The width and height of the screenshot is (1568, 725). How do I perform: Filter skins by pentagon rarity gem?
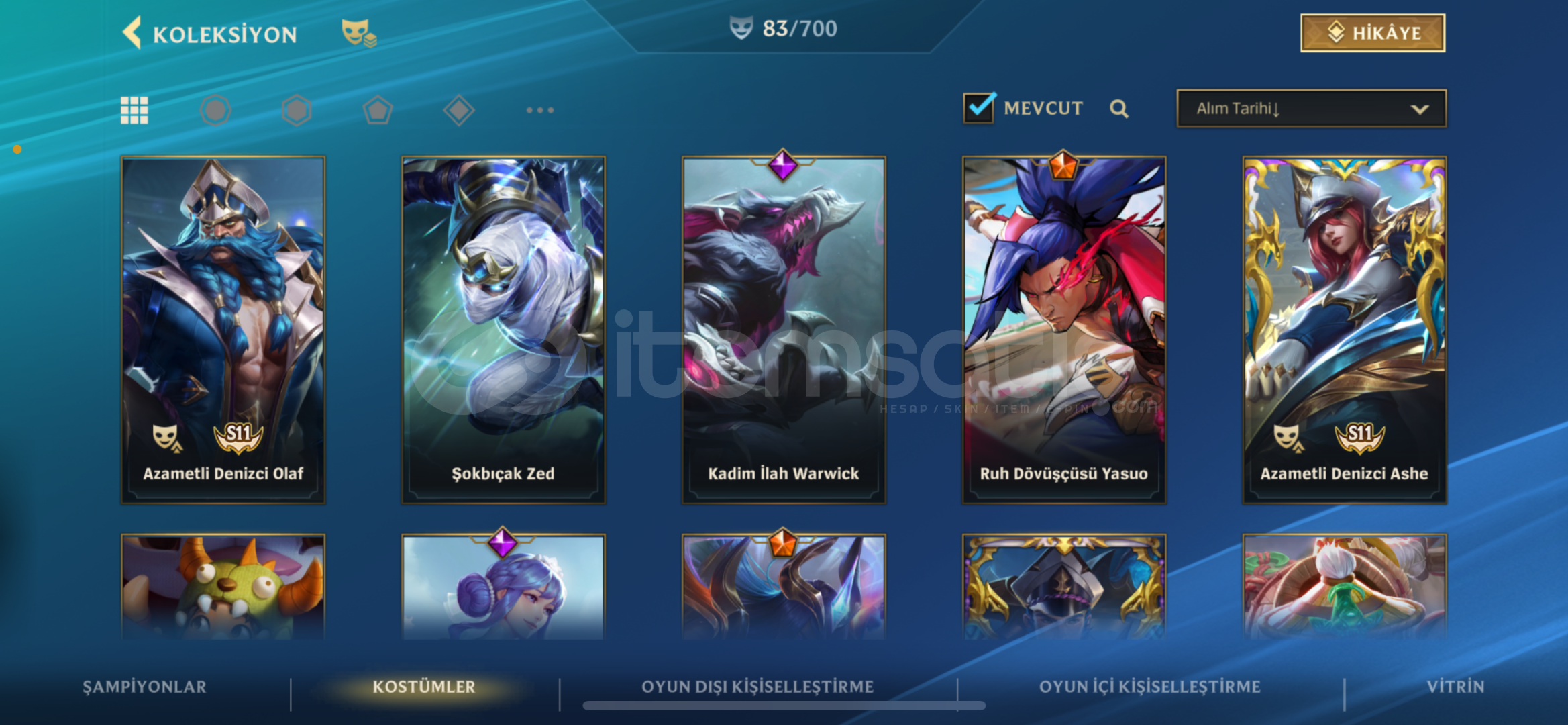click(x=378, y=110)
